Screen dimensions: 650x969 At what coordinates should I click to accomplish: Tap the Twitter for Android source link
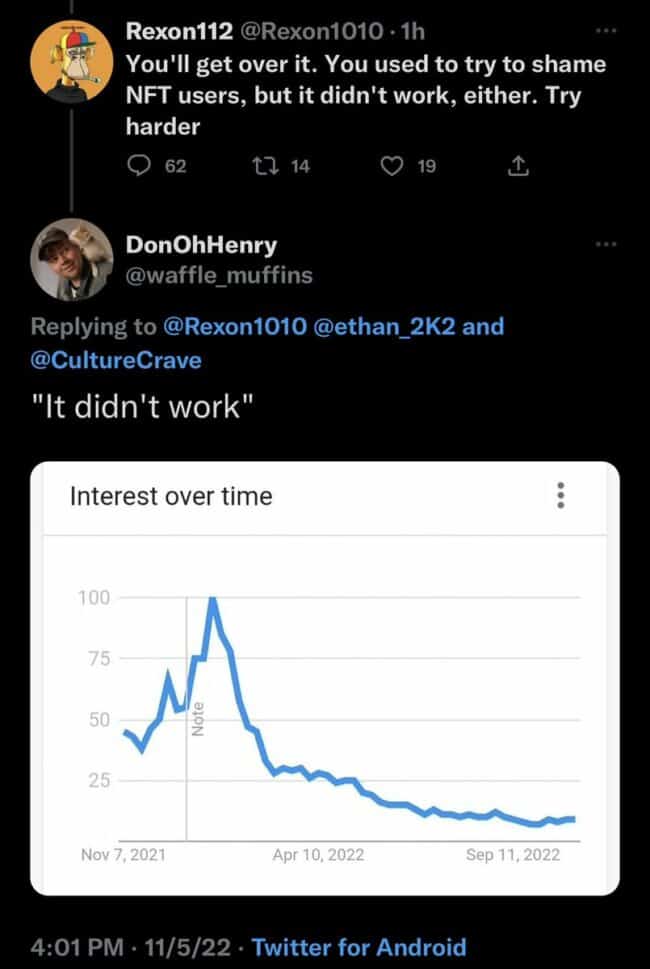tap(359, 947)
